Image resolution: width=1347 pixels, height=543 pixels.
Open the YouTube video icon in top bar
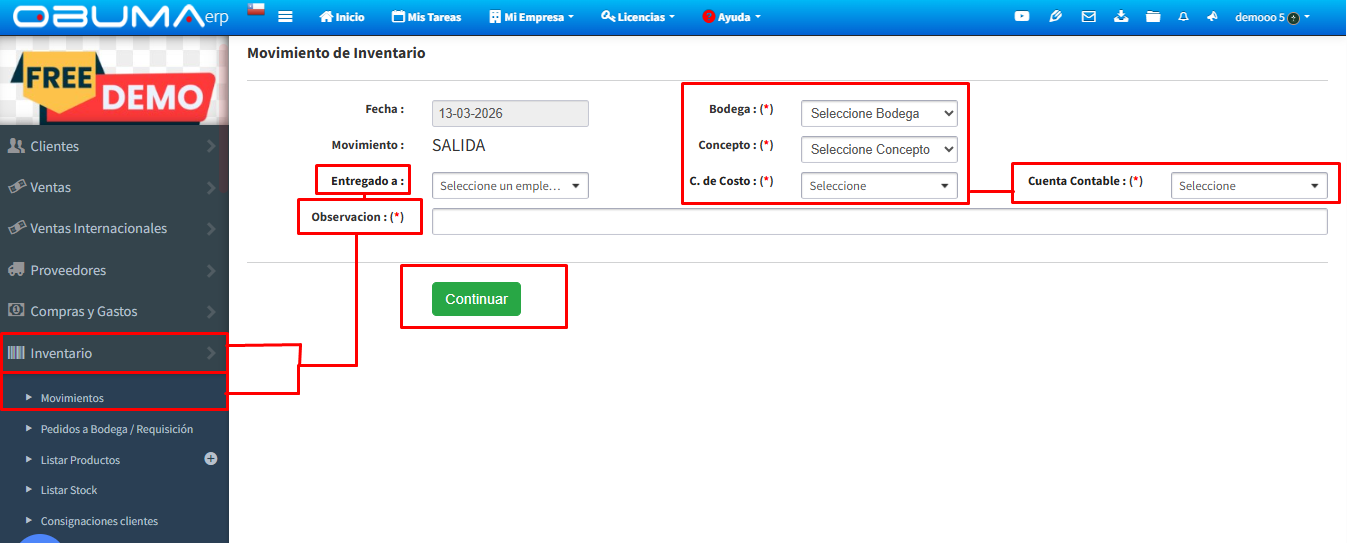point(1021,17)
